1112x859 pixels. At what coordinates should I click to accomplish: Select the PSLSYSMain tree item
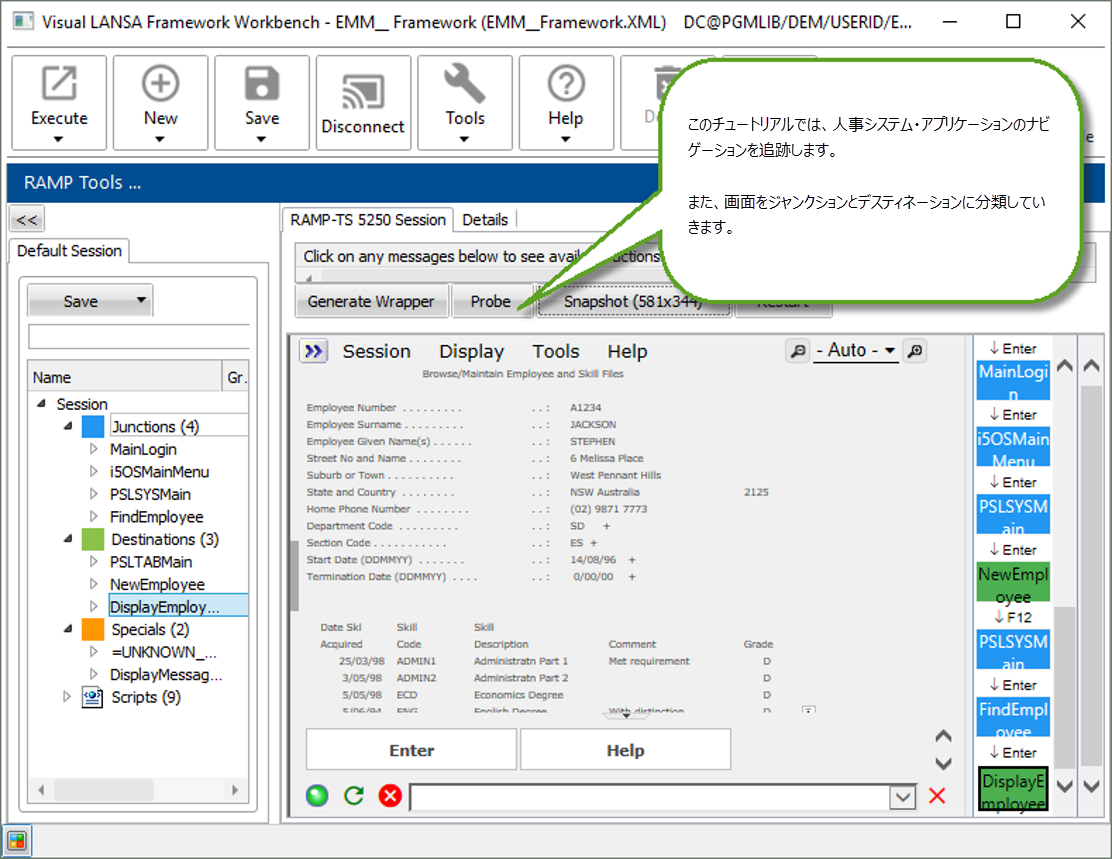tap(150, 494)
